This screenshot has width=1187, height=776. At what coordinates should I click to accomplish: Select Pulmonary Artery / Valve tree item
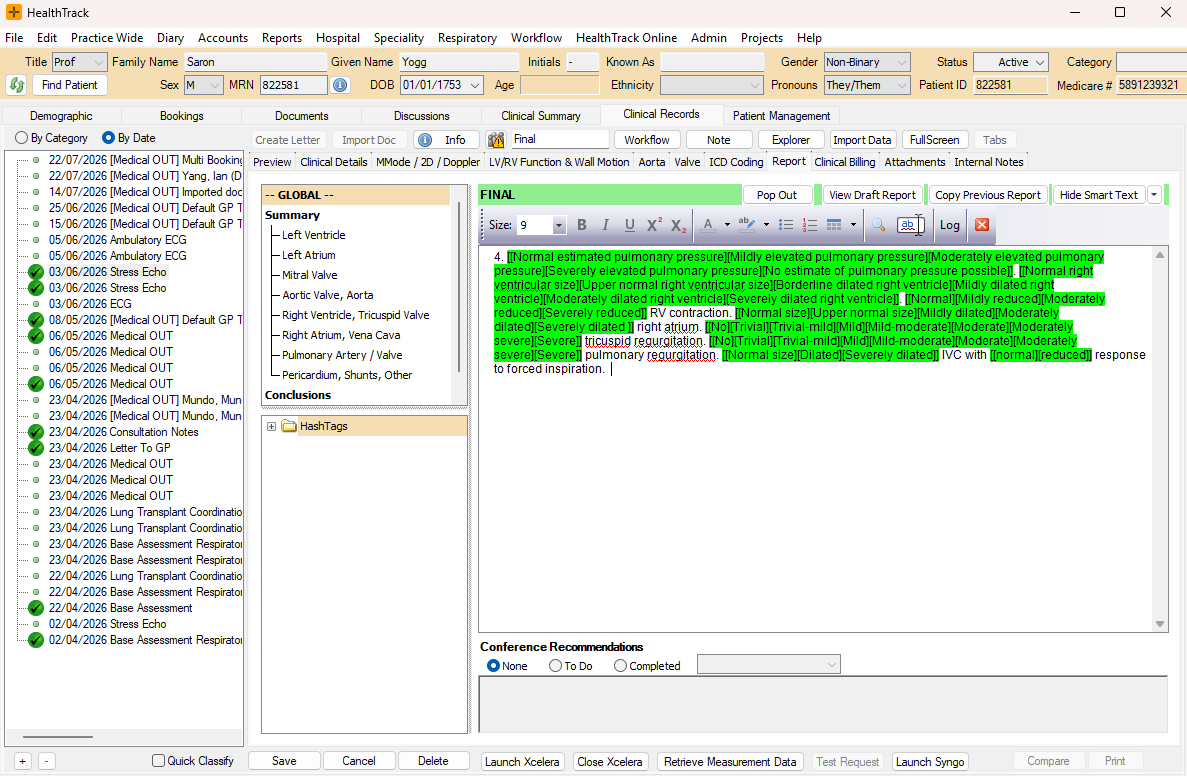pos(342,355)
